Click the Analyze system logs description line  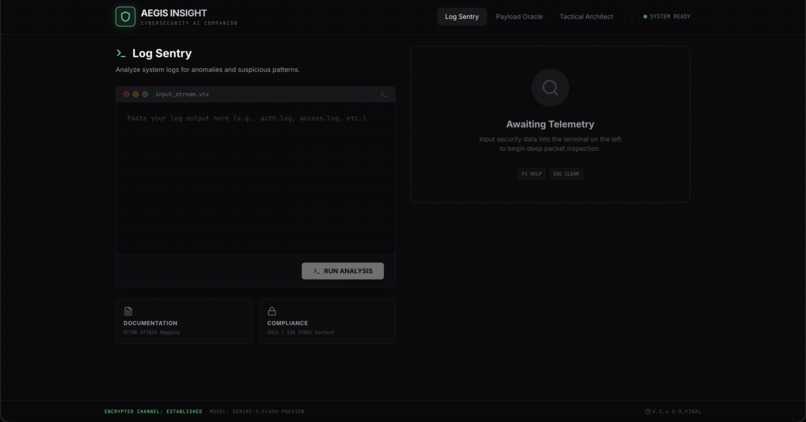208,69
